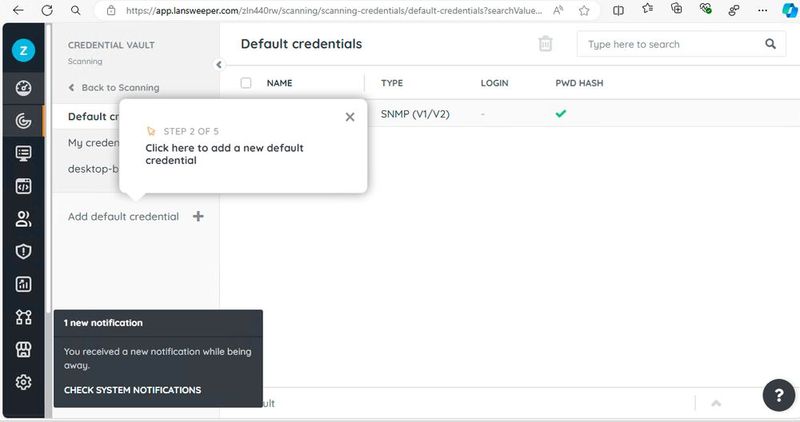Open the Scanning radar icon in sidebar
The image size is (800, 422).
pyautogui.click(x=23, y=121)
